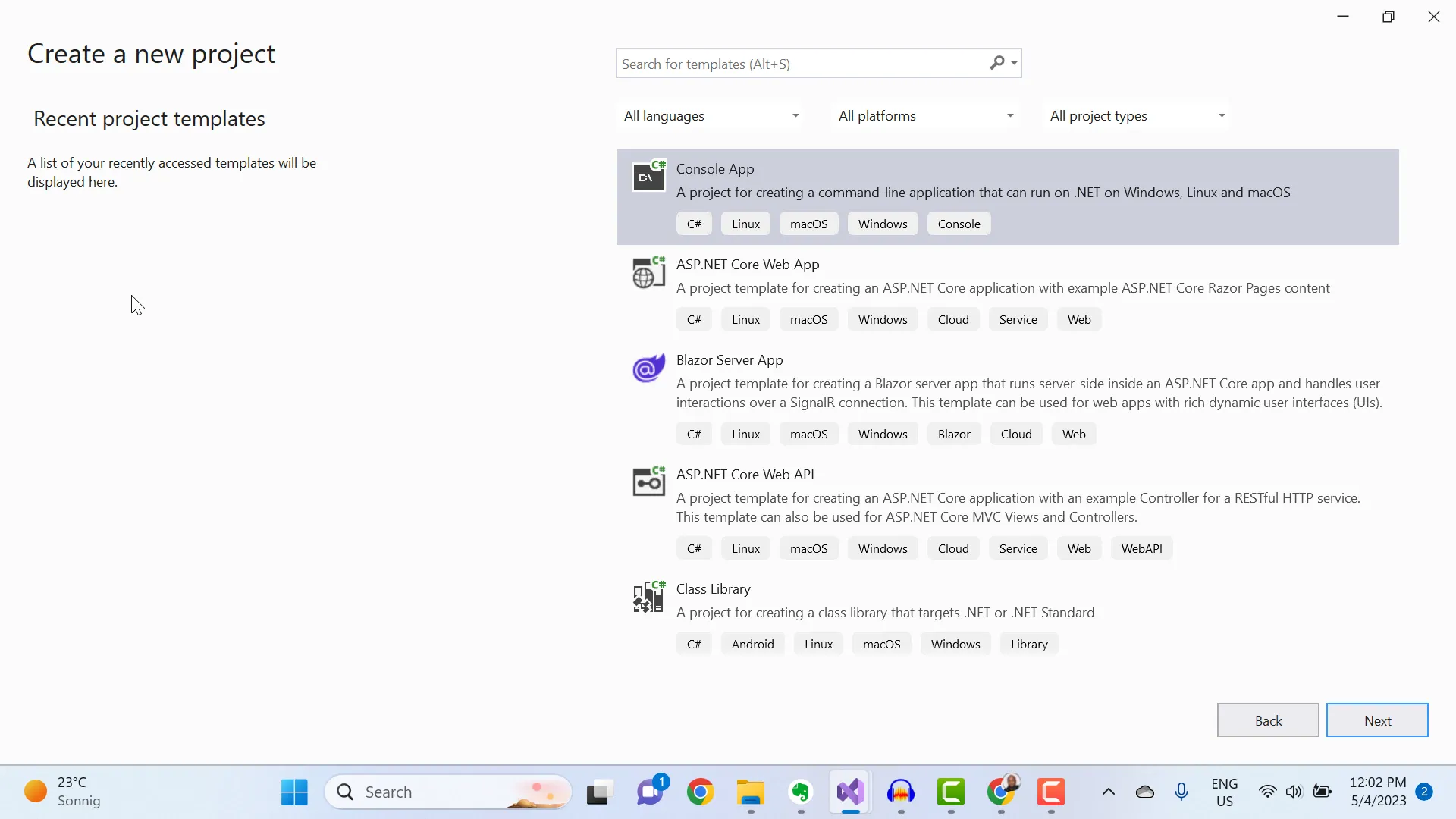Image resolution: width=1456 pixels, height=819 pixels.
Task: Click the battery tray icon
Action: (1323, 792)
